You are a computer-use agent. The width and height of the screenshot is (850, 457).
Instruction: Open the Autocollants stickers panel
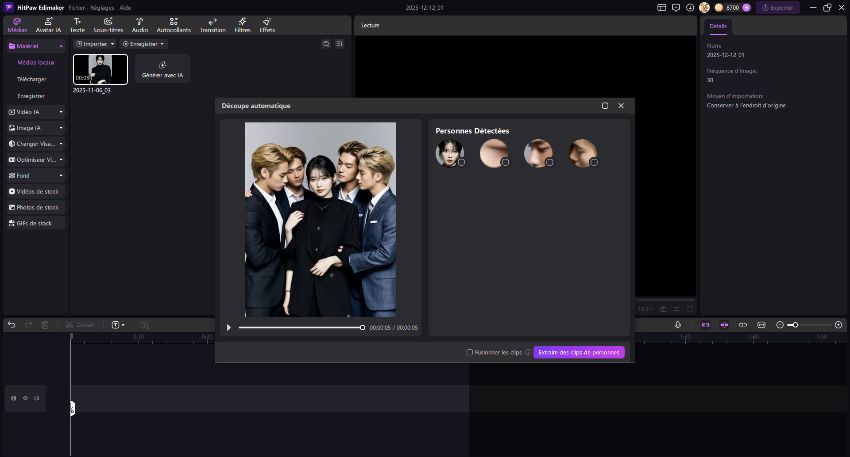173,24
